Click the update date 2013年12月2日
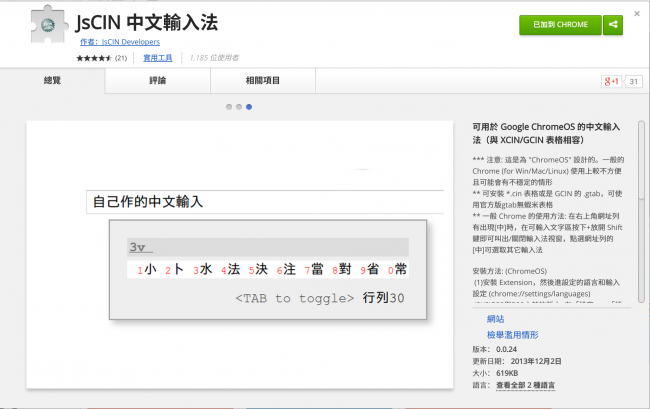The image size is (650, 409). pos(536,361)
